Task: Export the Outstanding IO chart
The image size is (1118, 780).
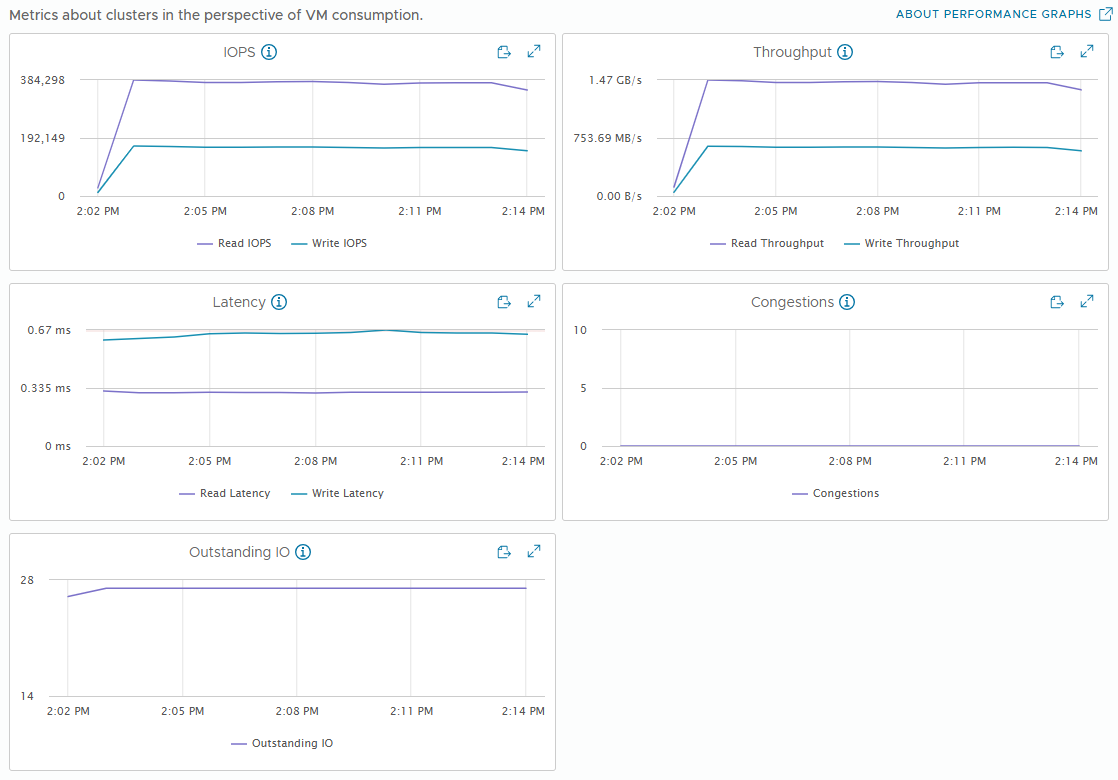Action: (x=504, y=552)
